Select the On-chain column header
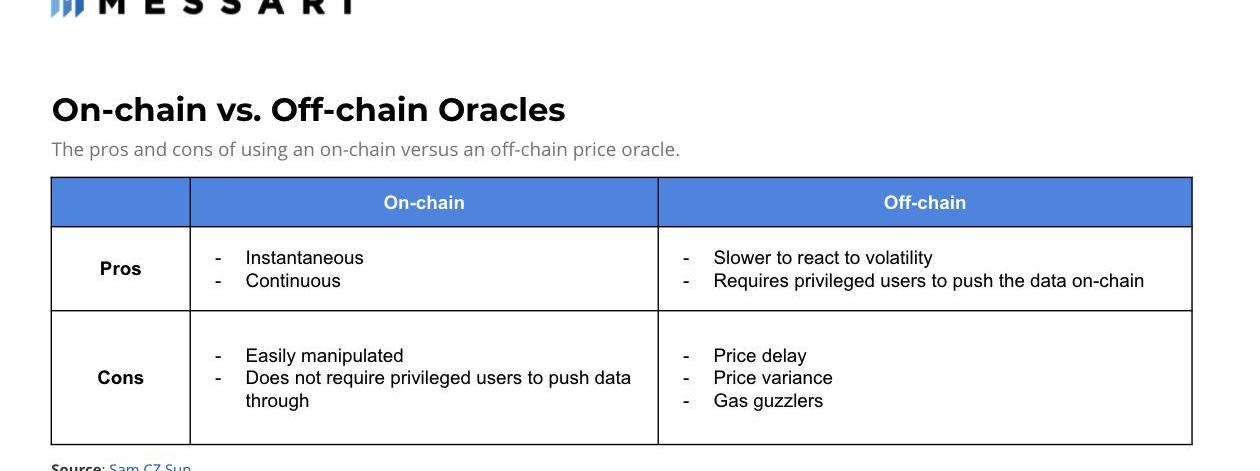Screen dimensions: 1260x471 424,203
